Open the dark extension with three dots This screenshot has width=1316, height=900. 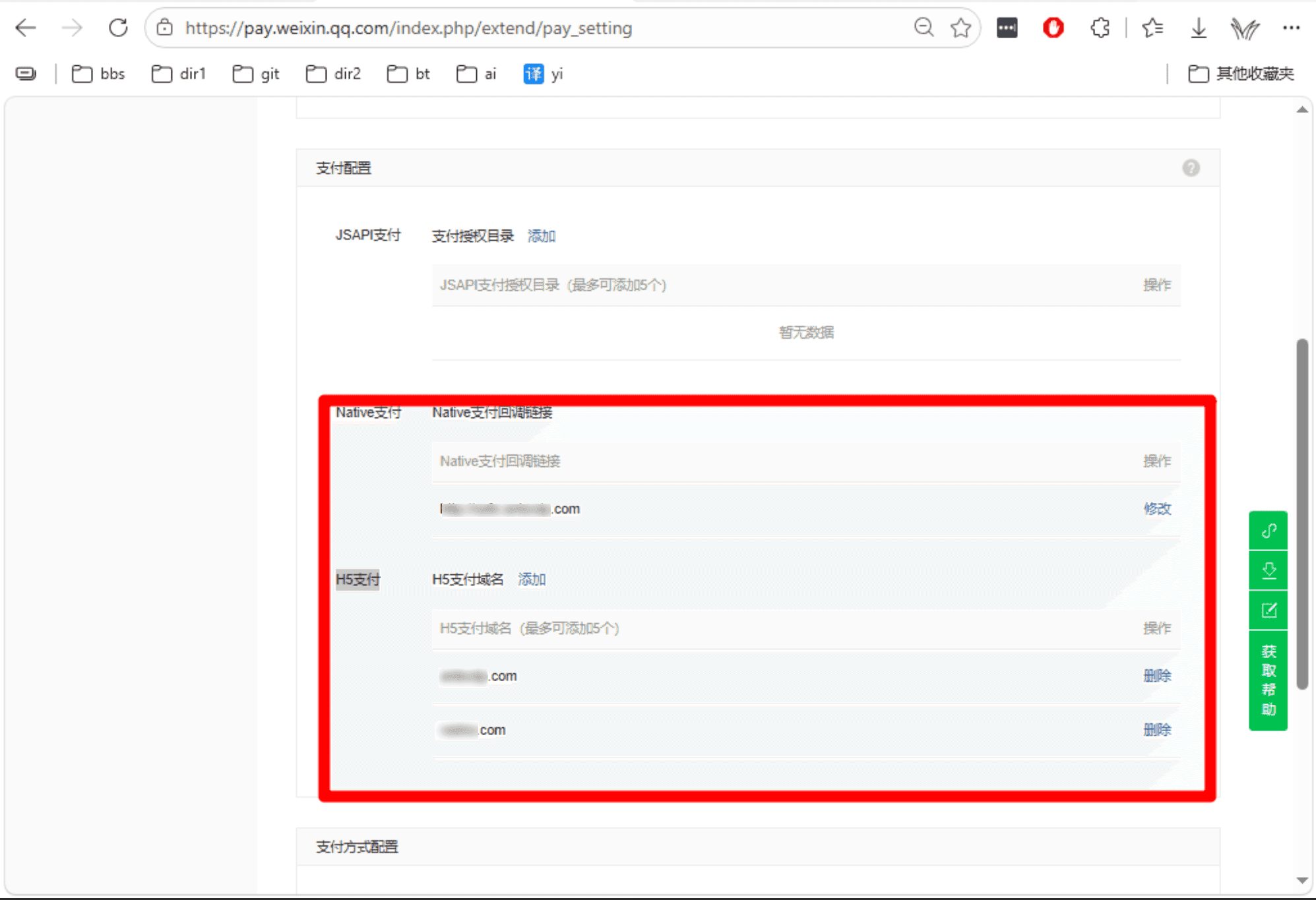[x=1007, y=28]
